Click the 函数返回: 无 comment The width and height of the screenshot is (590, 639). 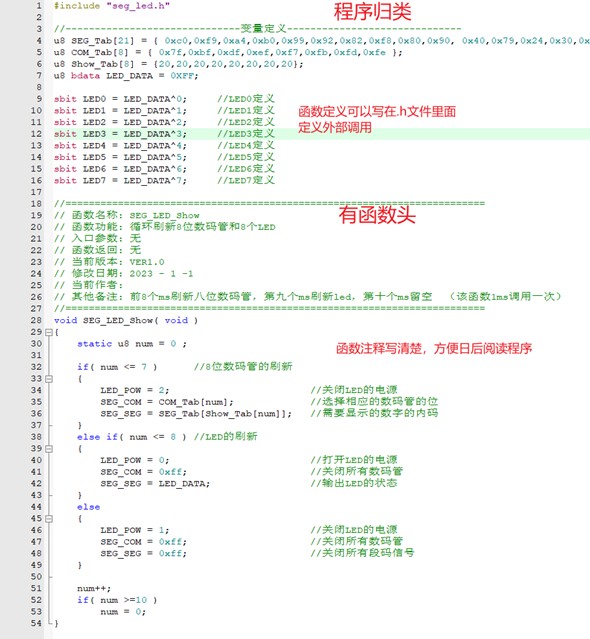point(97,250)
